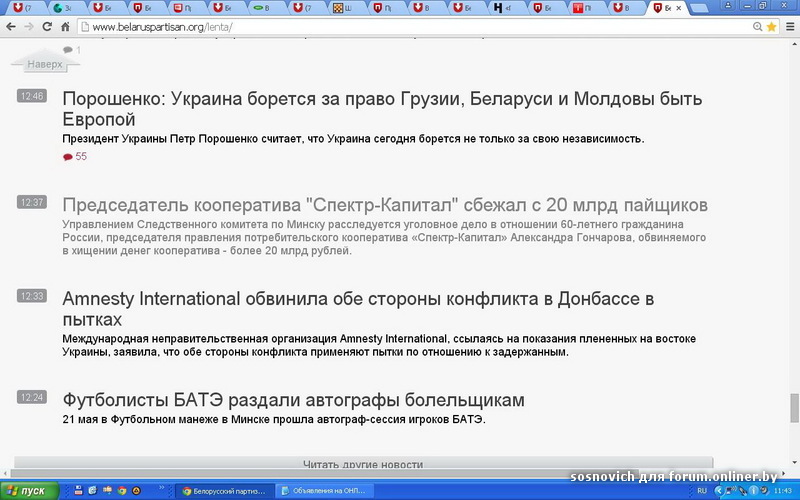Click the browser Back arrow
The width and height of the screenshot is (800, 500).
[13, 27]
